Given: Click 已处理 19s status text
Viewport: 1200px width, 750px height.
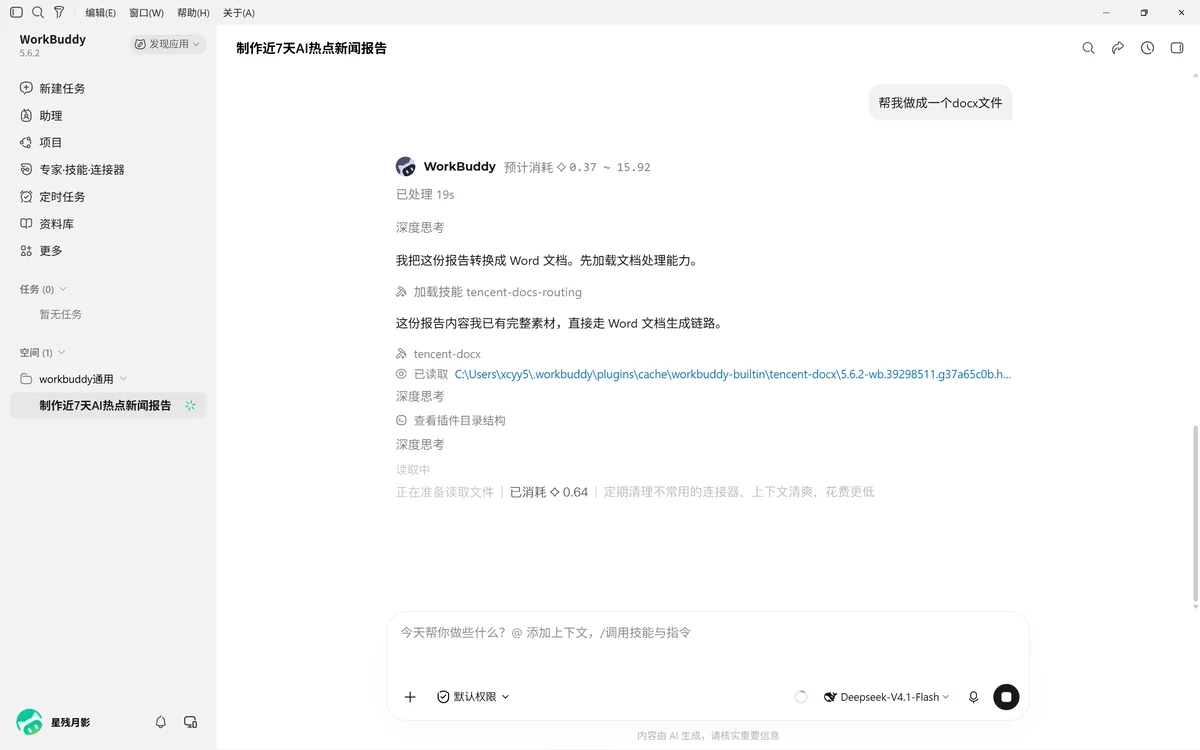Looking at the screenshot, I should [x=425, y=194].
